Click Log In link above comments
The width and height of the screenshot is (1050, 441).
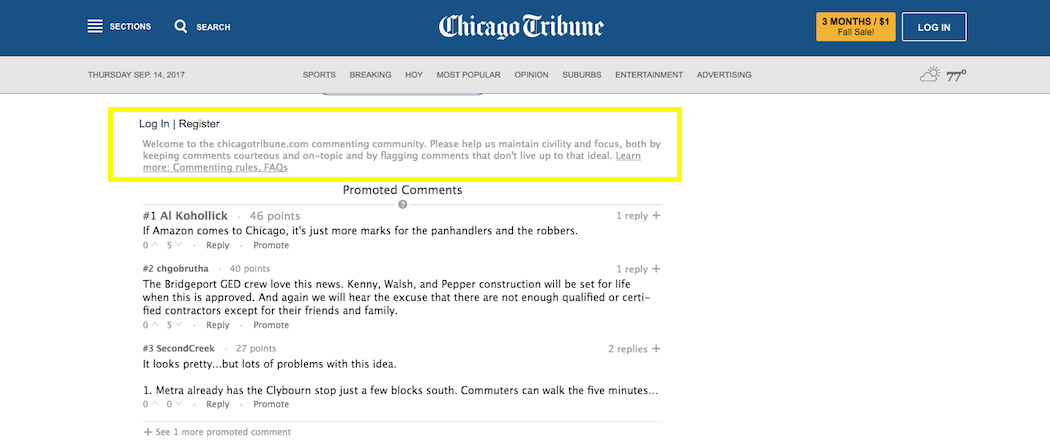click(x=154, y=124)
